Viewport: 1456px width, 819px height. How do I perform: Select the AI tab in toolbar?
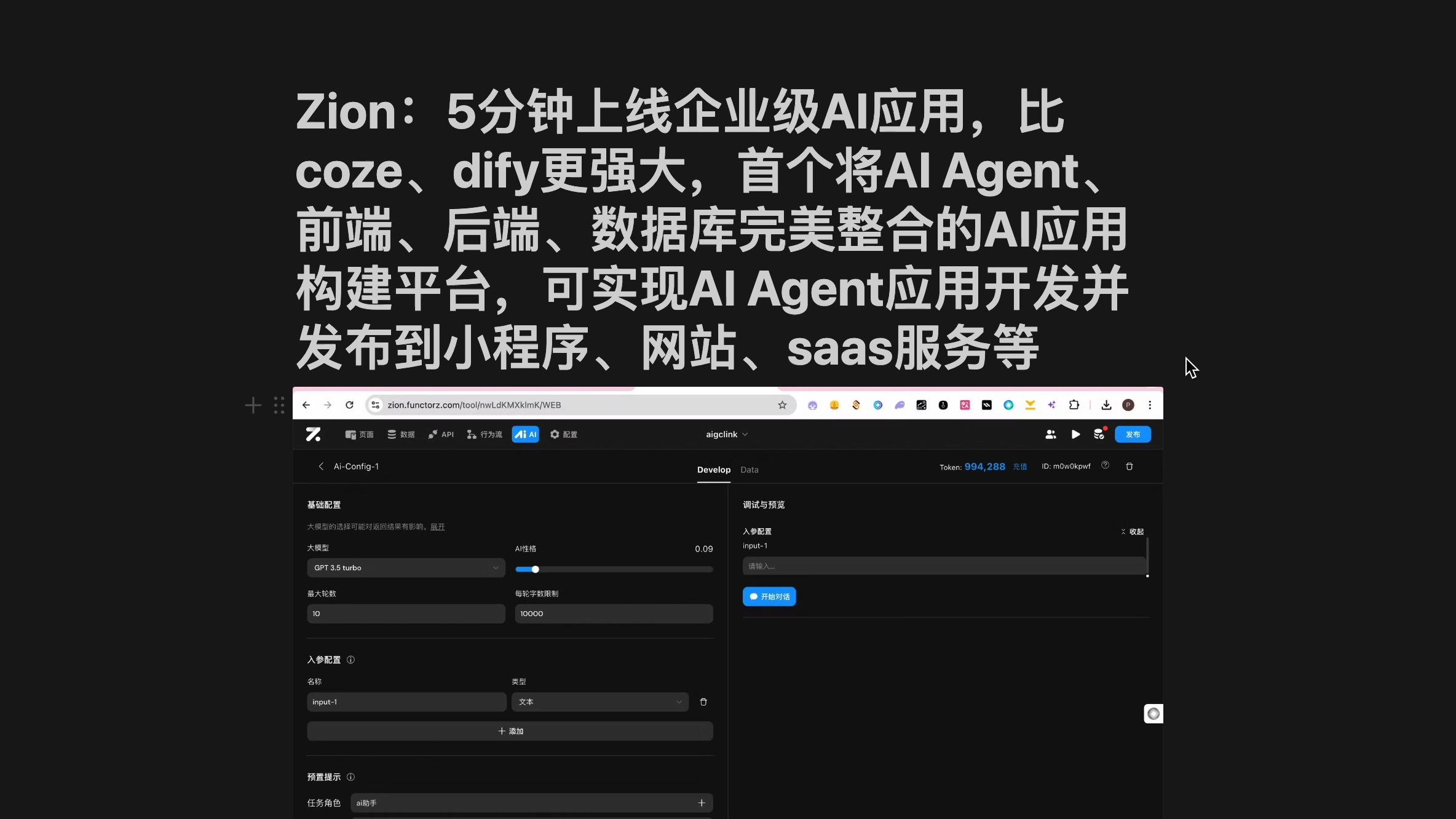point(526,435)
